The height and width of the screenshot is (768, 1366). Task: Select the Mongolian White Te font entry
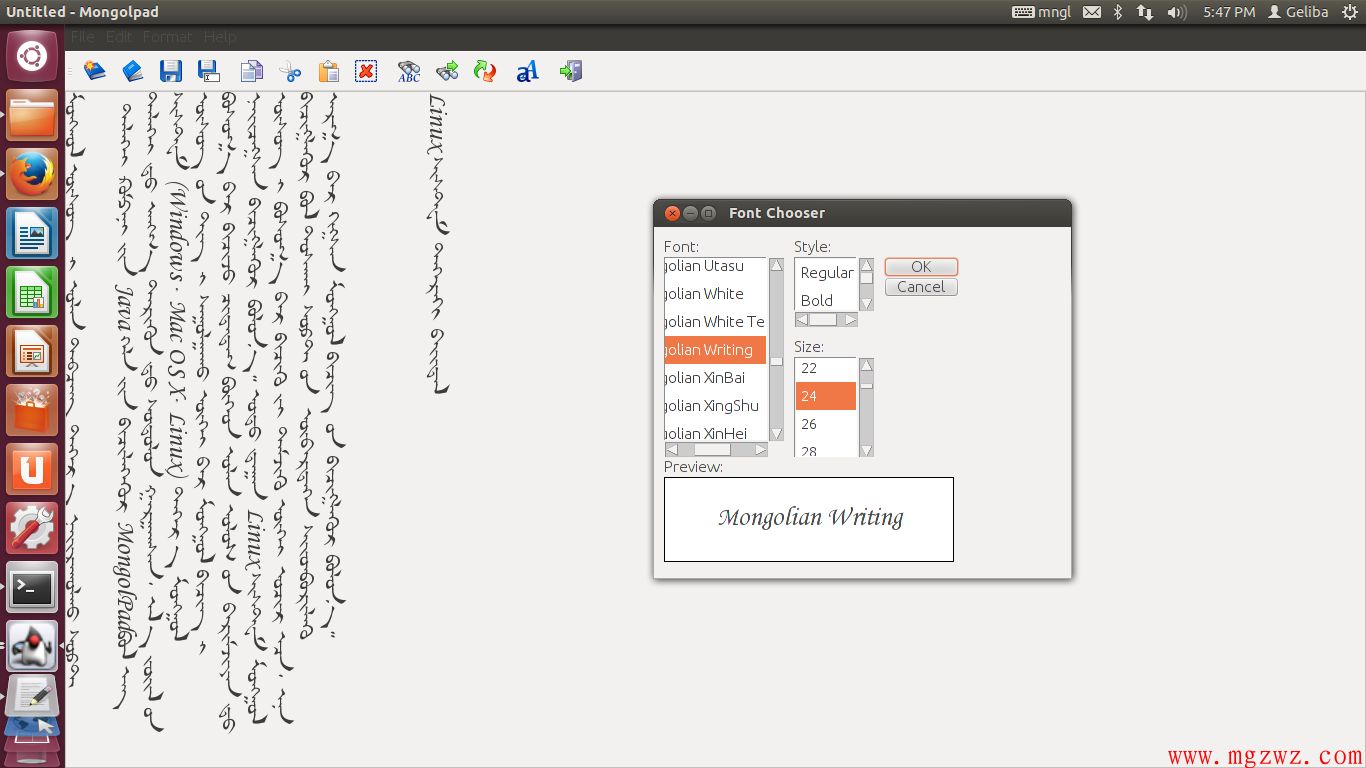715,322
